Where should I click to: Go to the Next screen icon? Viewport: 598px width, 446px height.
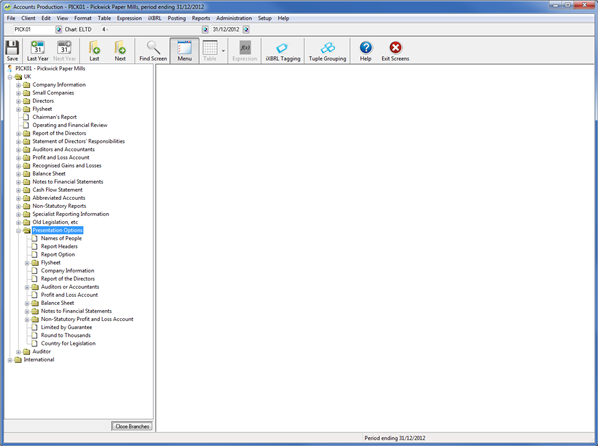tap(120, 51)
